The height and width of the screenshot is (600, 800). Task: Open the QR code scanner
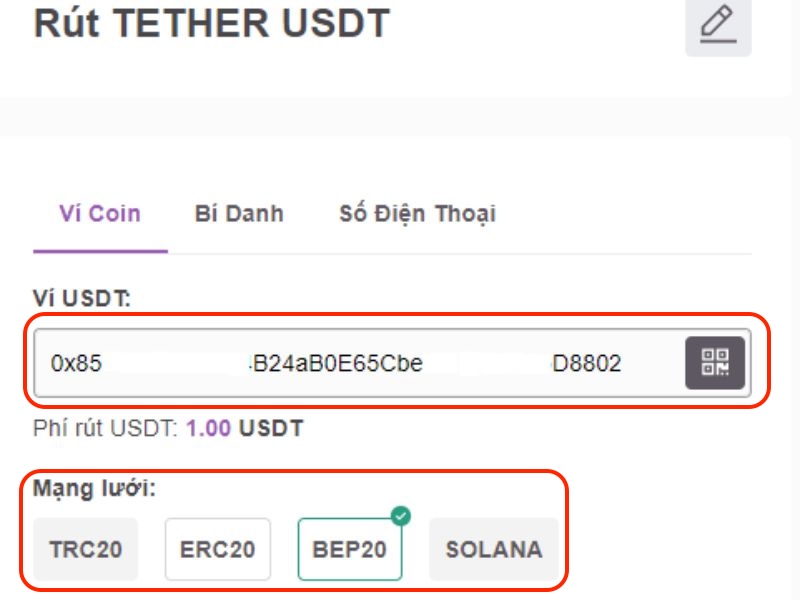tap(714, 363)
